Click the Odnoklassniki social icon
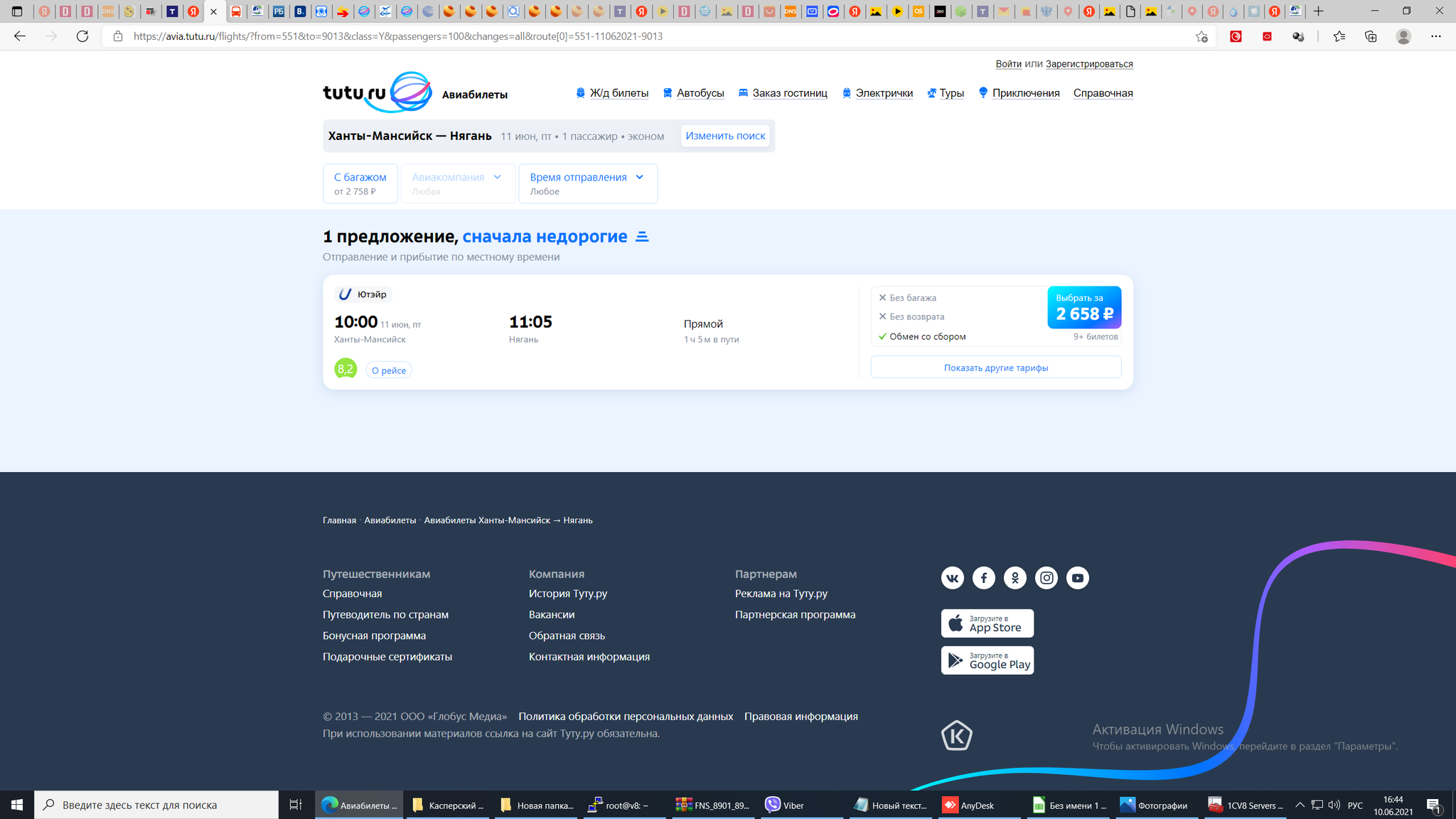The width and height of the screenshot is (1456, 819). [x=1015, y=578]
